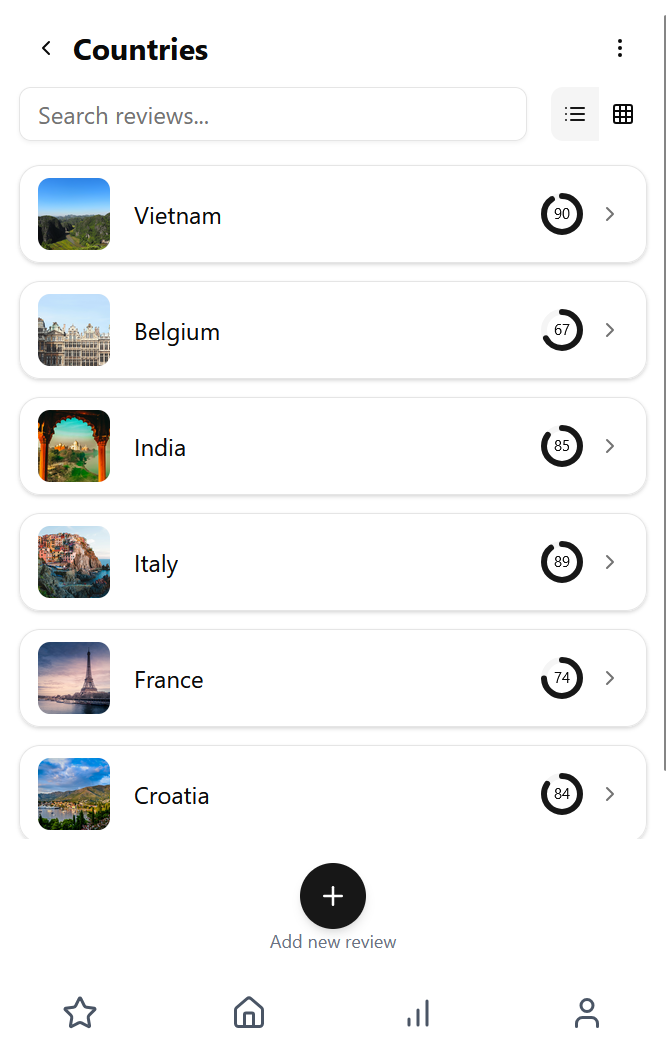666x1057 pixels.
Task: Click the Search reviews input field
Action: pyautogui.click(x=273, y=114)
